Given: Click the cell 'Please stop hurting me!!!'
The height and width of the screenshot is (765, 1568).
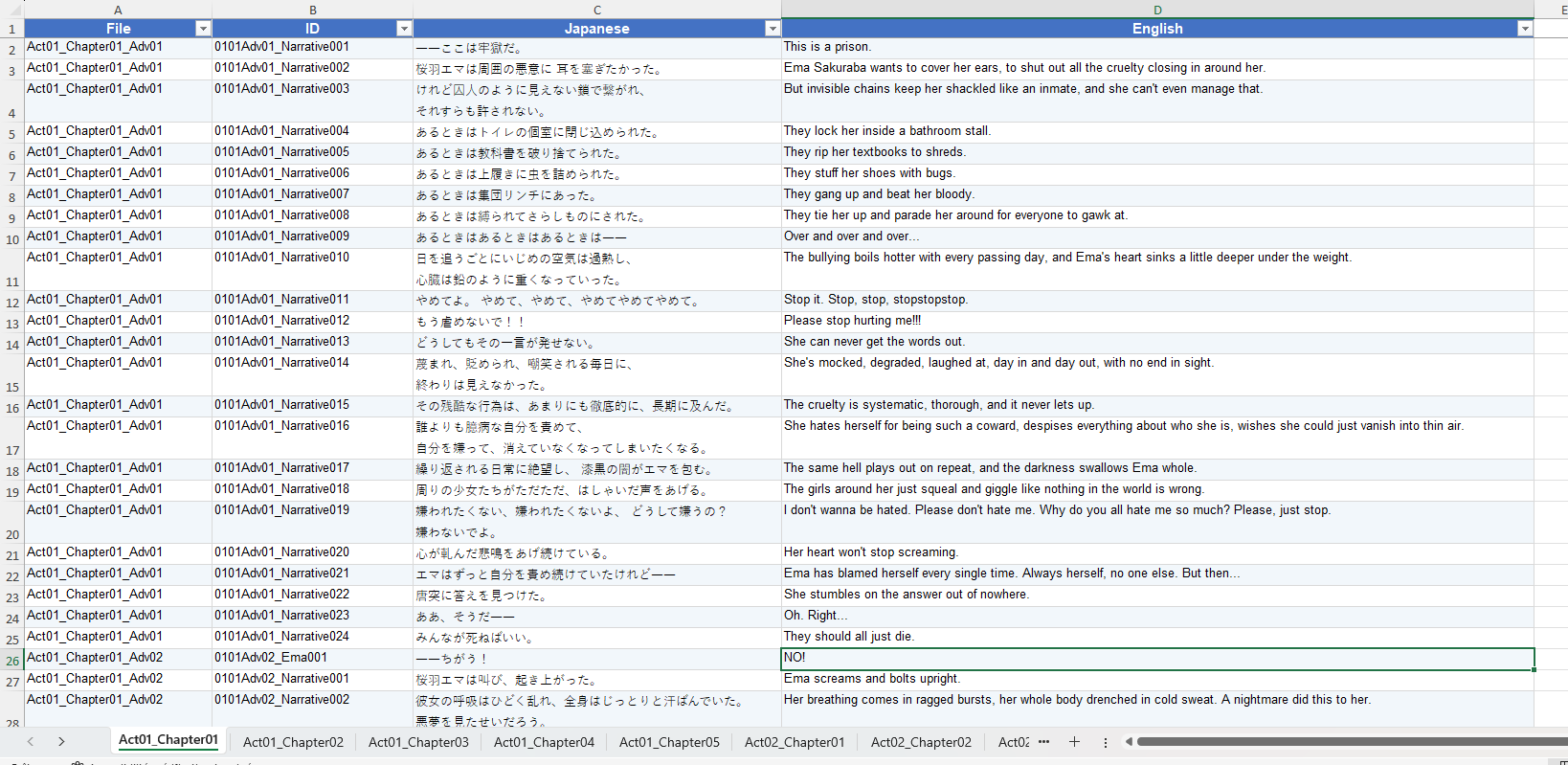Looking at the screenshot, I should (x=1157, y=321).
